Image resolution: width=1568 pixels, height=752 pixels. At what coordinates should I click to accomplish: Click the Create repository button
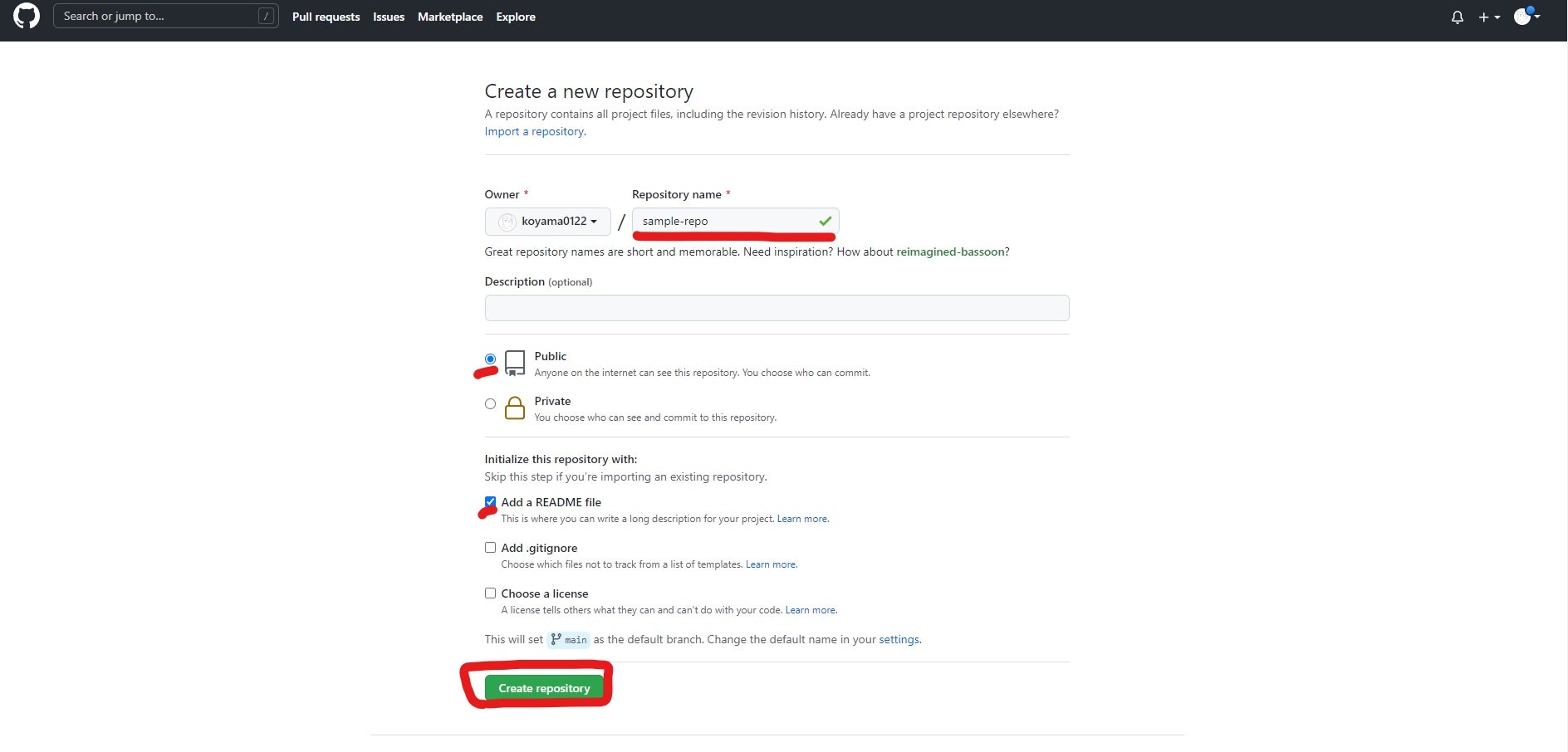point(544,688)
